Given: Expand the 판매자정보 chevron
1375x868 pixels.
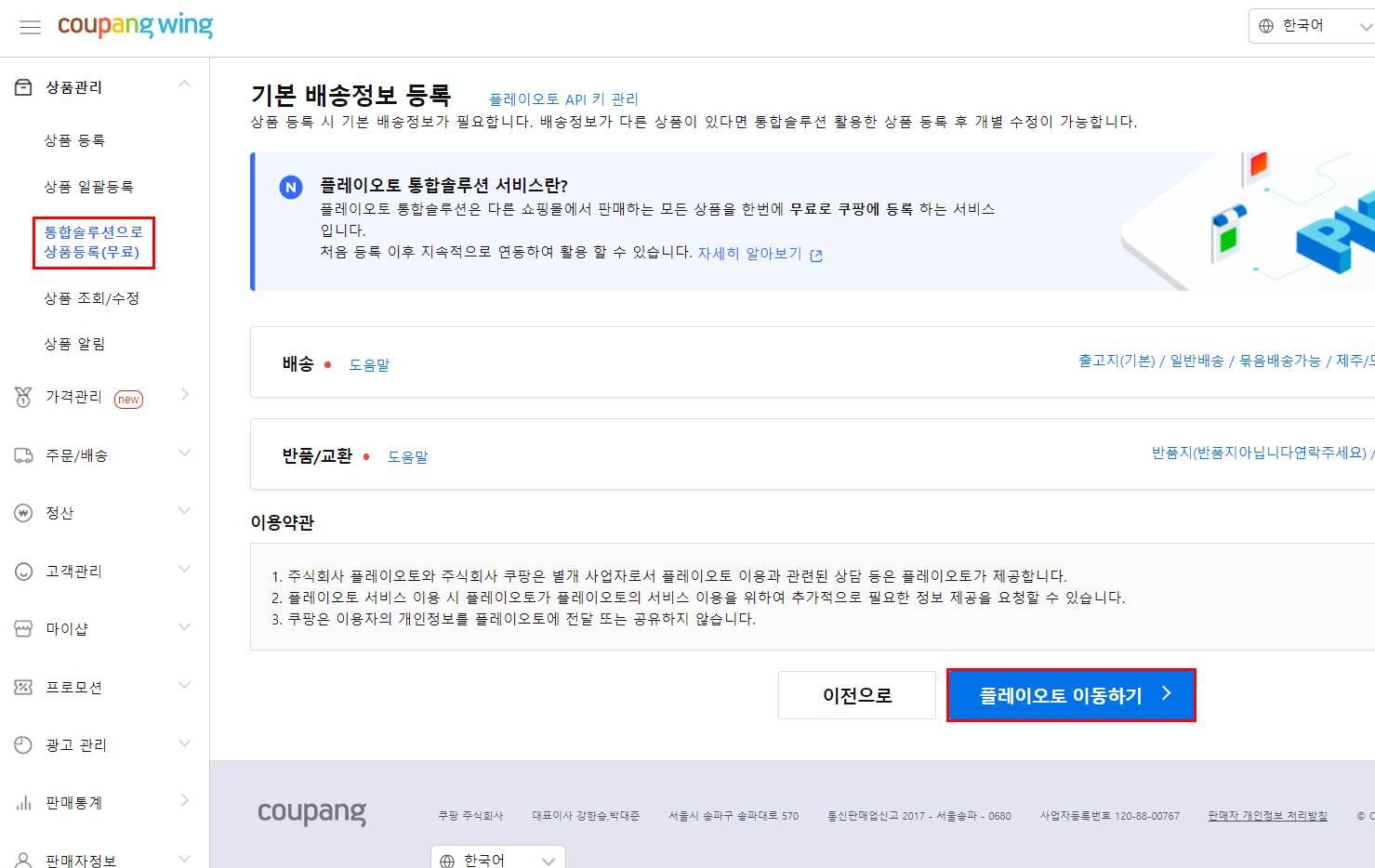Looking at the screenshot, I should pyautogui.click(x=184, y=858).
